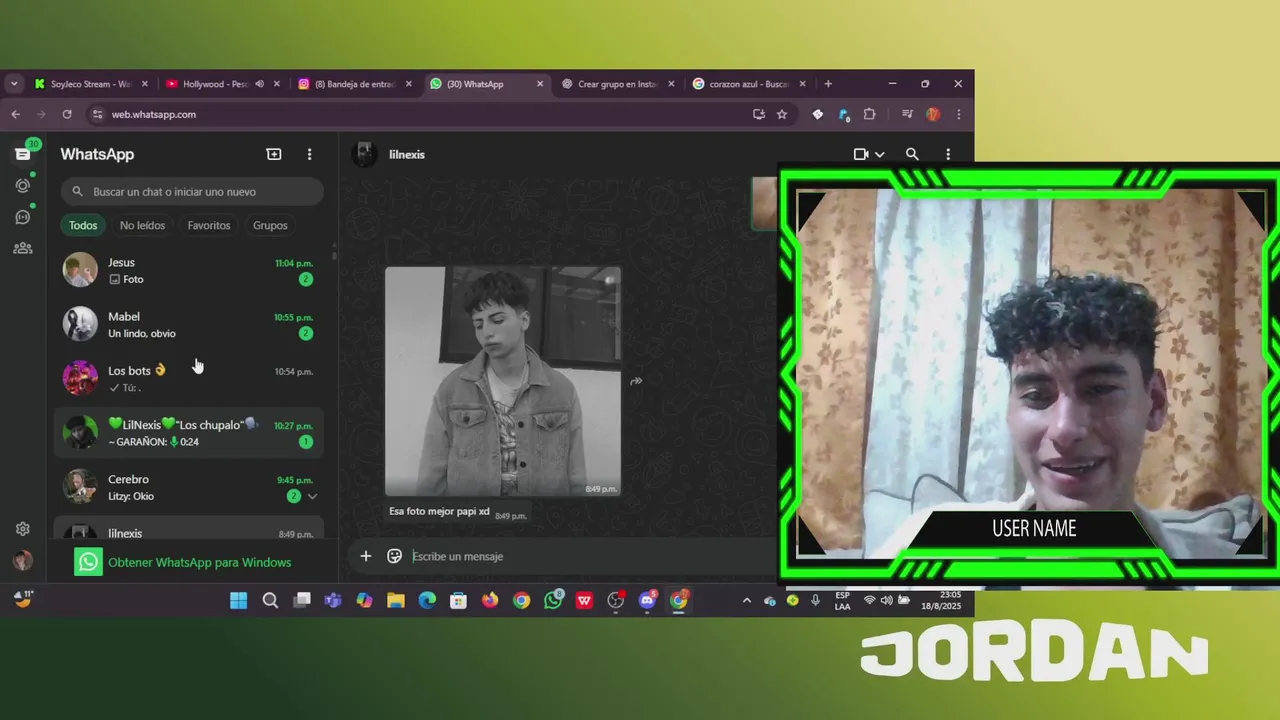
Task: Open Firefox from the taskbar
Action: coord(490,600)
